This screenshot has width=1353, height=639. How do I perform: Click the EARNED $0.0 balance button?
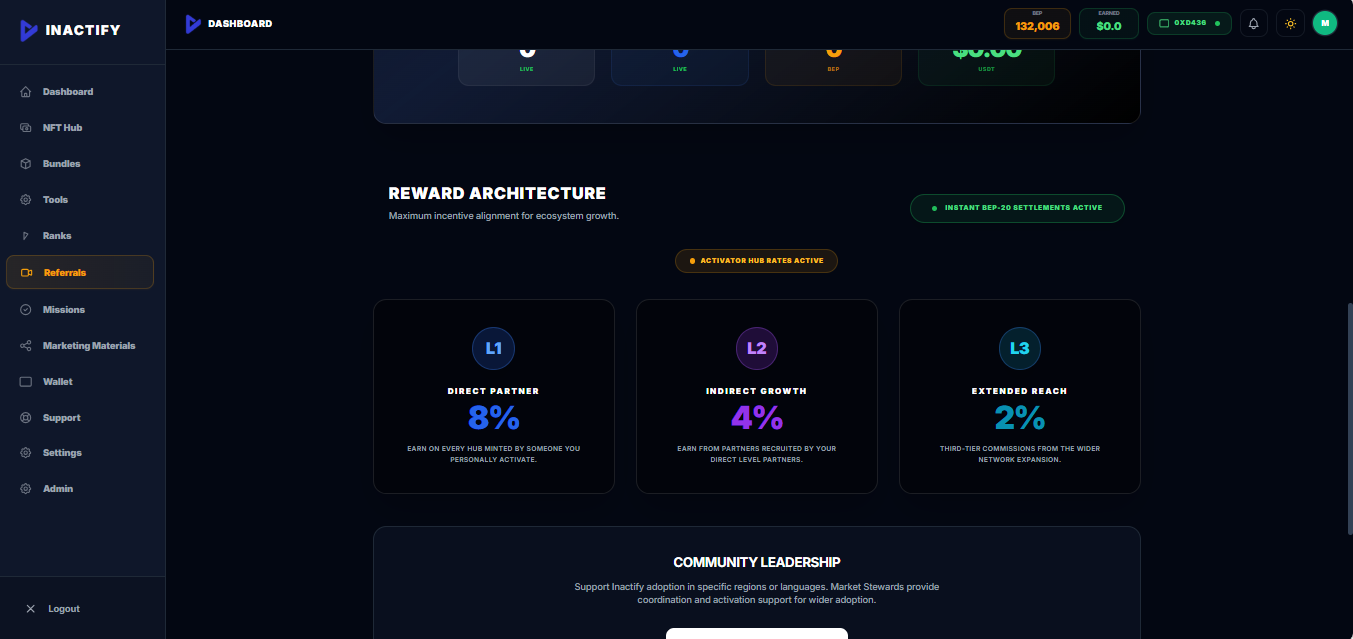tap(1108, 22)
